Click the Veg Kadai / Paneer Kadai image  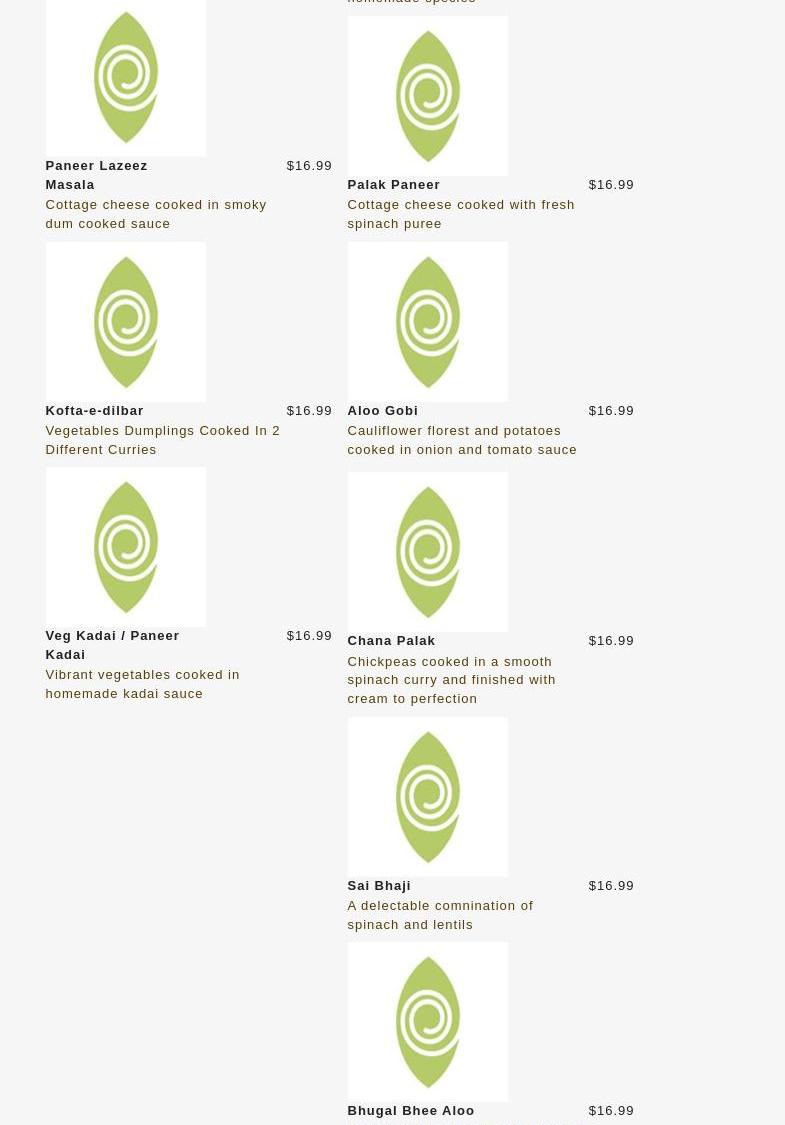point(125,546)
